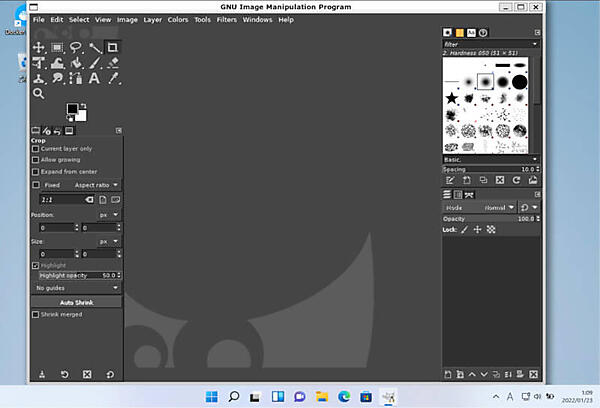The height and width of the screenshot is (408, 600).
Task: Expand the No guides dropdown
Action: 77,287
